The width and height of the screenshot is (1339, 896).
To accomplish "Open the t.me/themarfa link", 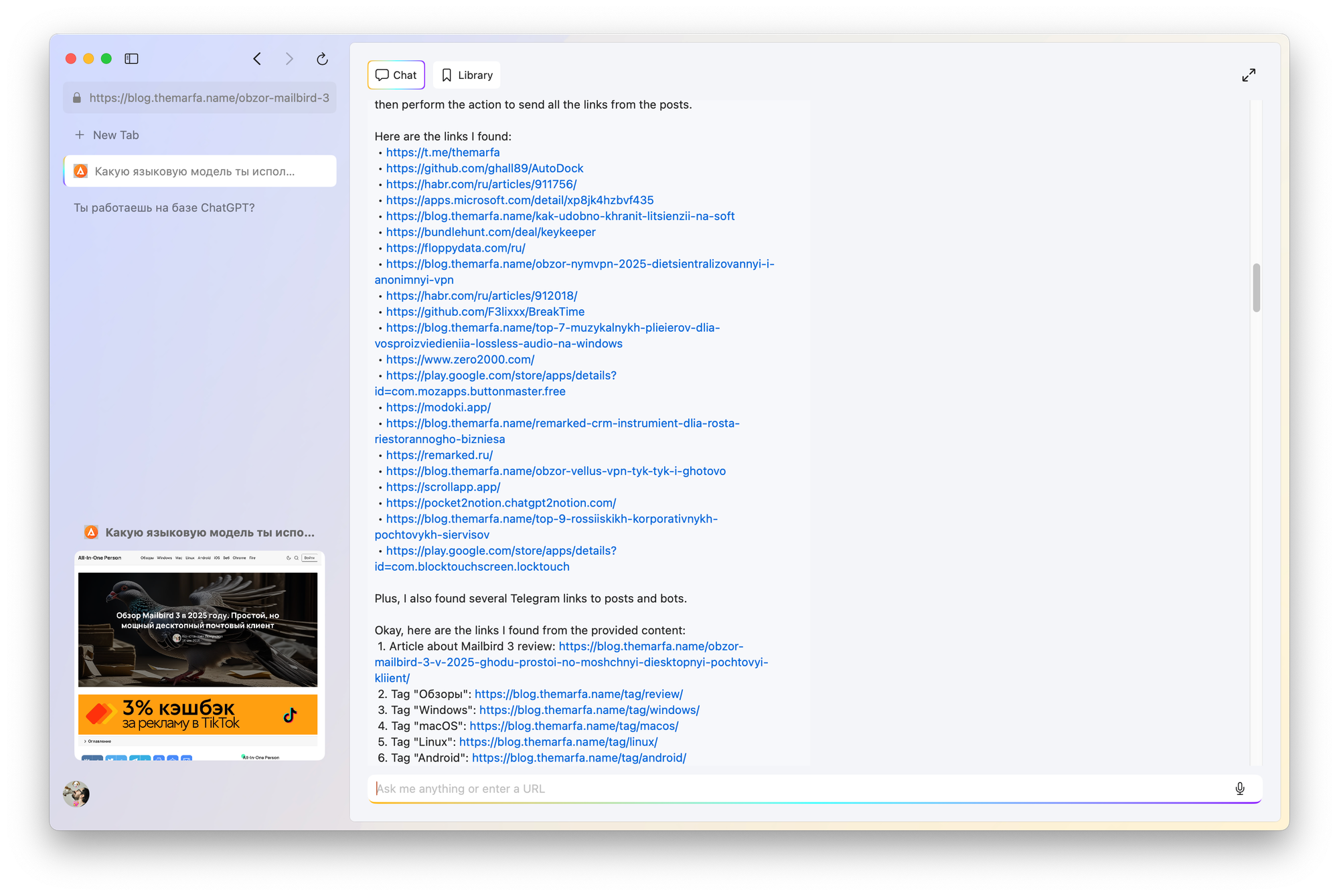I will pos(443,153).
